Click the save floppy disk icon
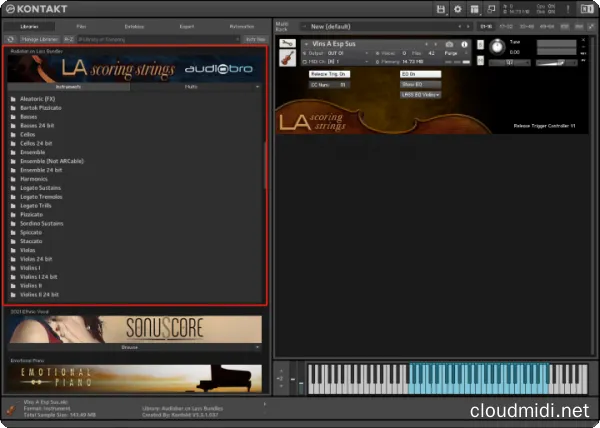 [442, 9]
